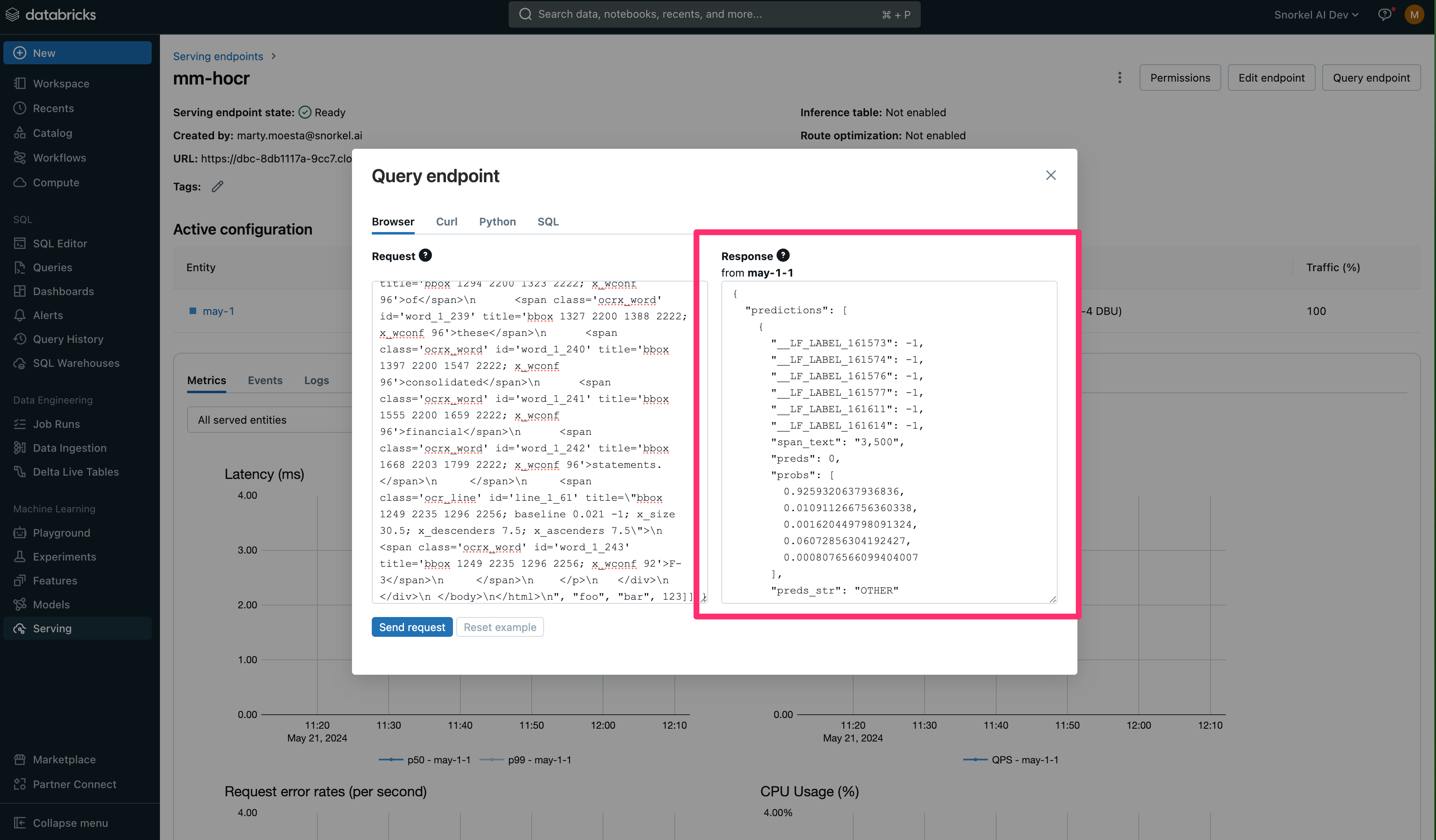Click the Reset example button
The image size is (1436, 840).
[500, 627]
